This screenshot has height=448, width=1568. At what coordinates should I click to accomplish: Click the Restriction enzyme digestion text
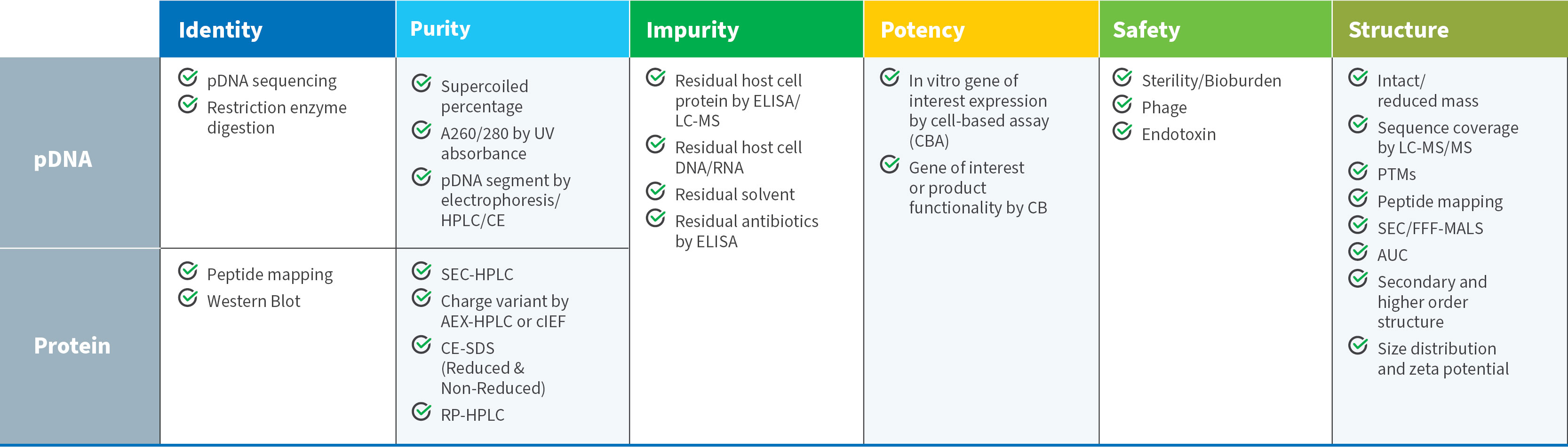276,118
